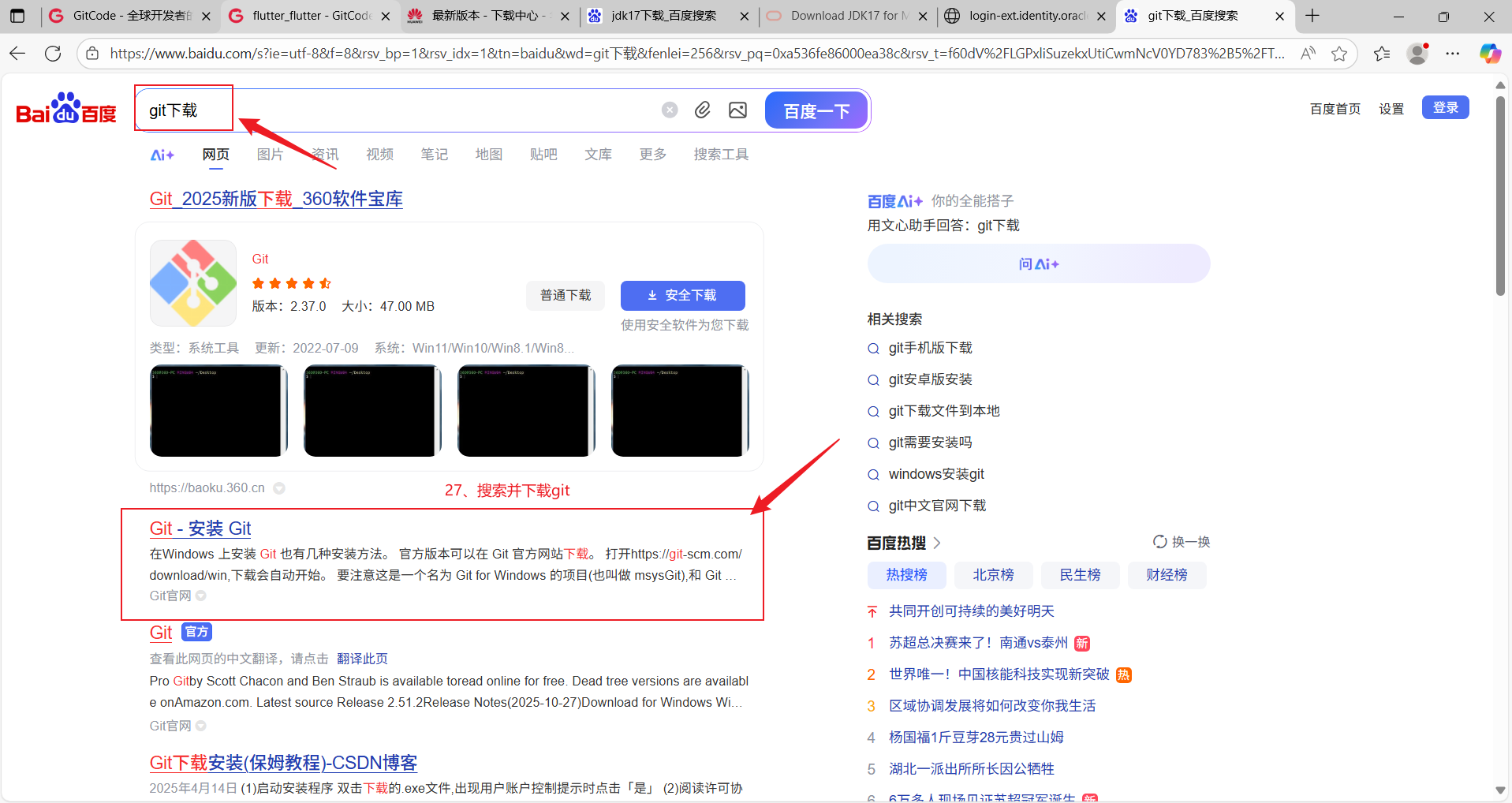This screenshot has width=1512, height=803.
Task: Open Git下载安装(保姆教程)-CSDN博客 result
Action: pyautogui.click(x=283, y=763)
